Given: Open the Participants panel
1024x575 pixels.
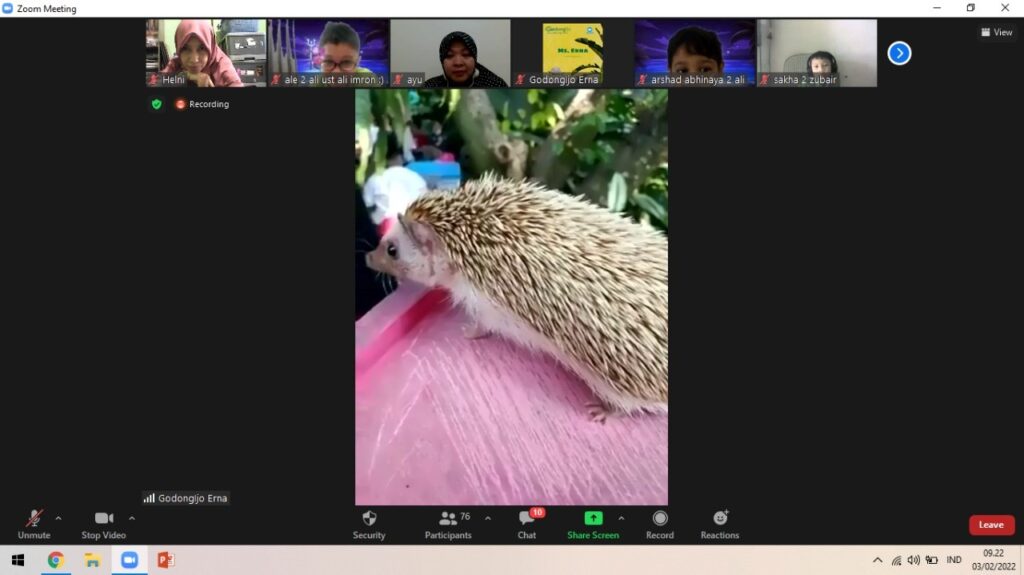Looking at the screenshot, I should (x=448, y=524).
